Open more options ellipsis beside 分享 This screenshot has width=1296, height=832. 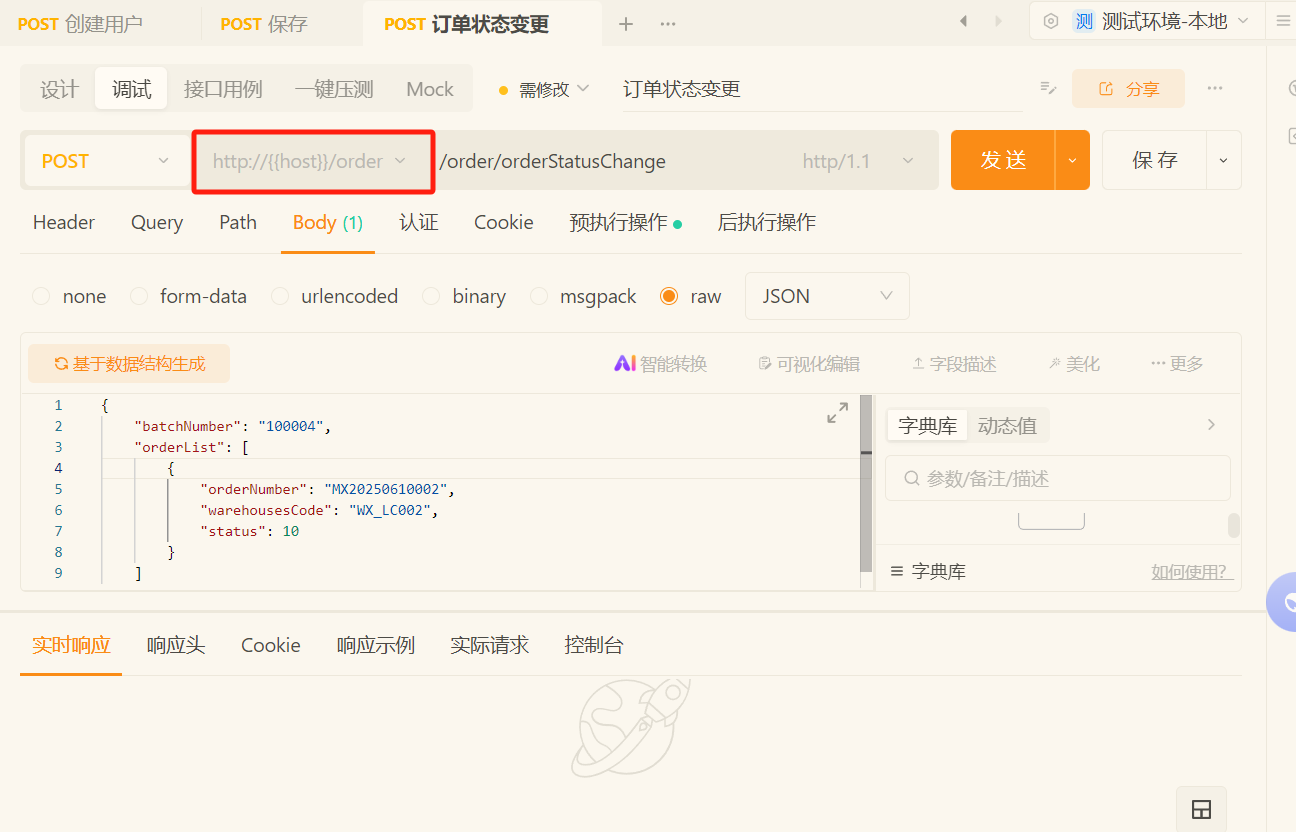[x=1215, y=88]
